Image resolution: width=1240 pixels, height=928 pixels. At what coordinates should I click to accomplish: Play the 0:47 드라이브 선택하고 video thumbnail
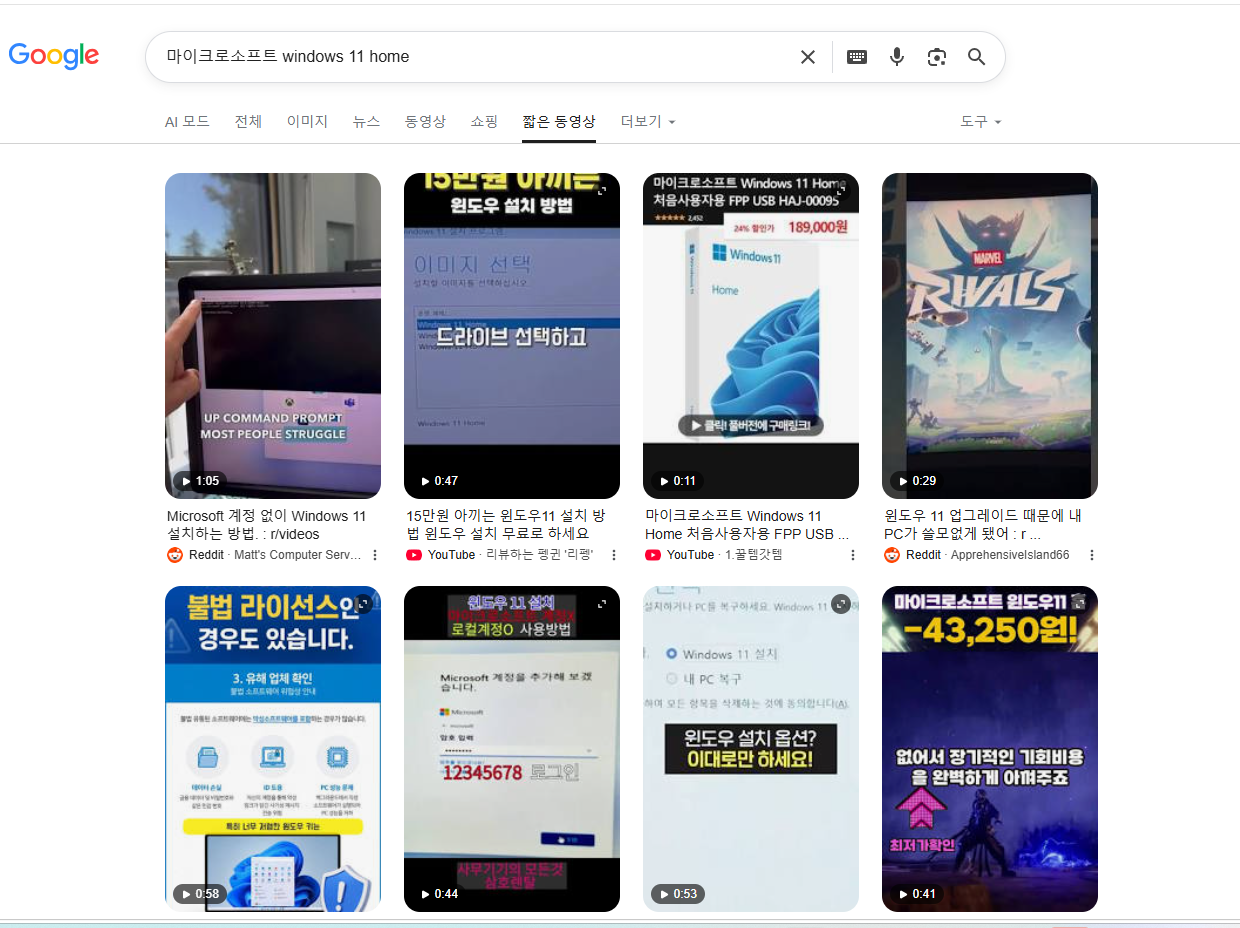point(512,336)
